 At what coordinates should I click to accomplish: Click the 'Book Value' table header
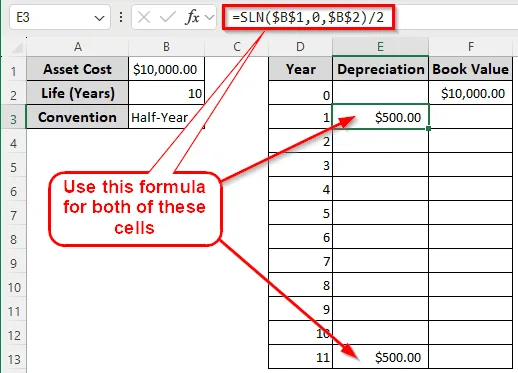[470, 69]
